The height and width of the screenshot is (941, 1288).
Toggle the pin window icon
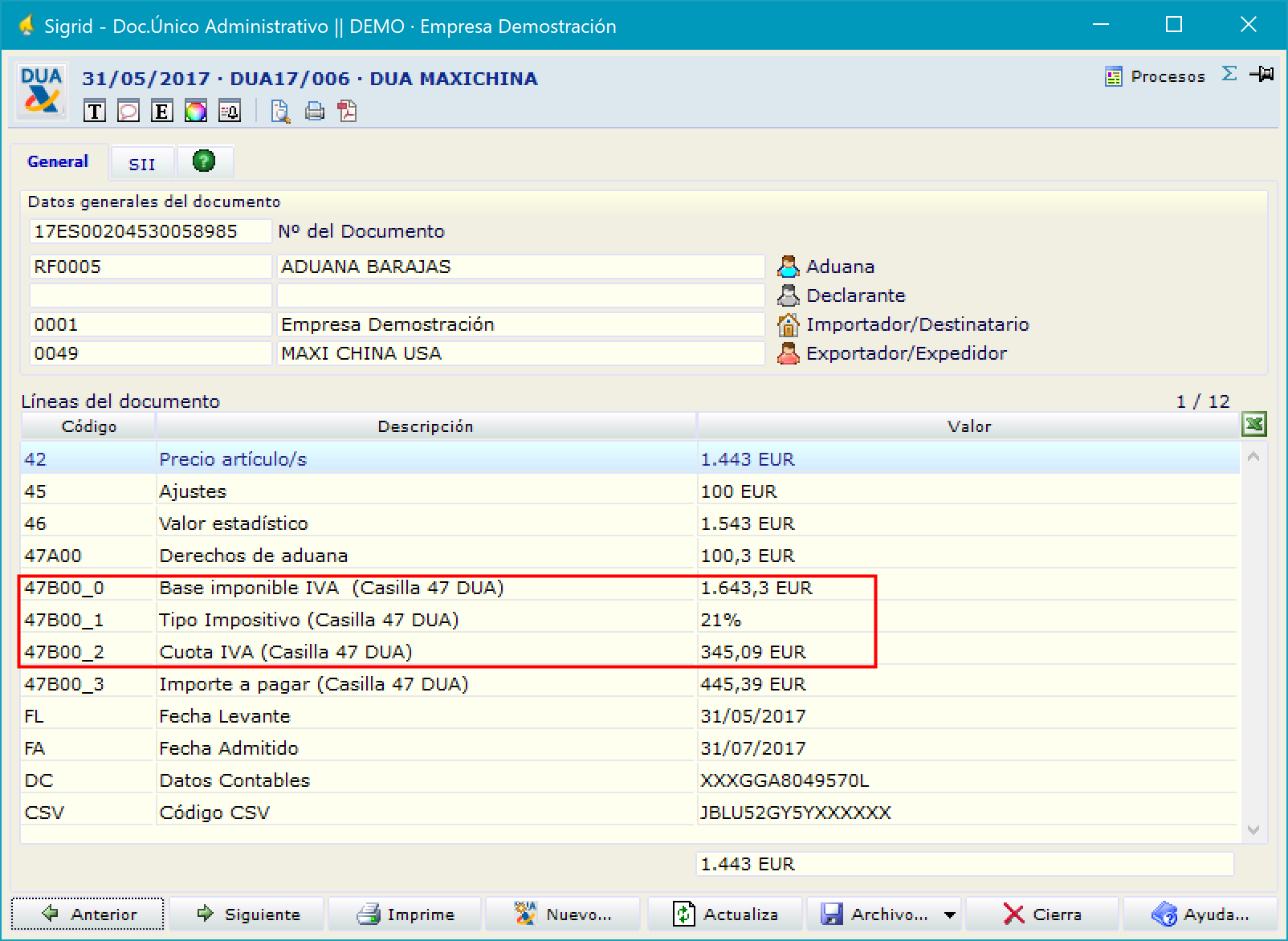click(1262, 74)
